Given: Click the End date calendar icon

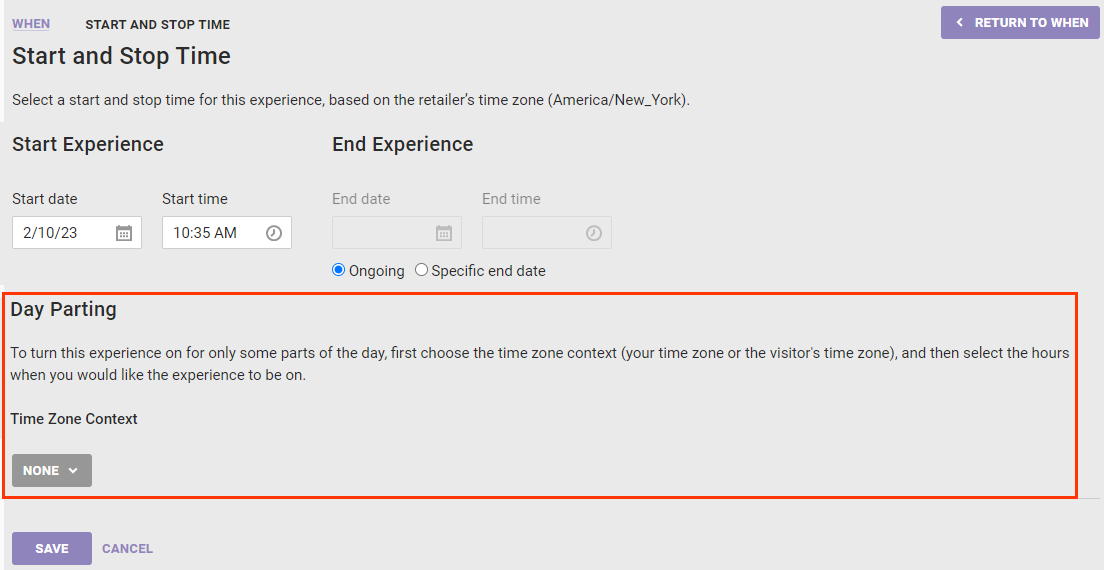Looking at the screenshot, I should tap(444, 233).
